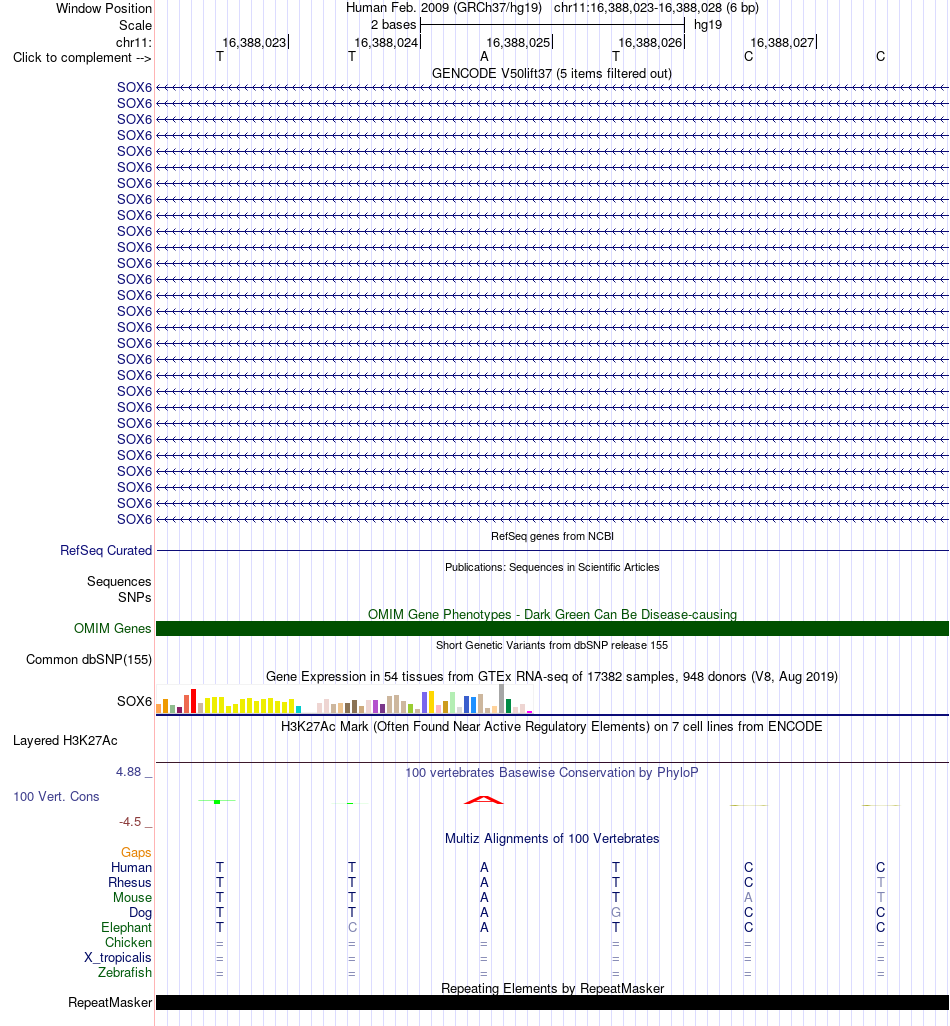Viewport: 950px width, 1026px height.
Task: Click the 'RefSeq genes from NCBI' title
Action: pyautogui.click(x=552, y=536)
